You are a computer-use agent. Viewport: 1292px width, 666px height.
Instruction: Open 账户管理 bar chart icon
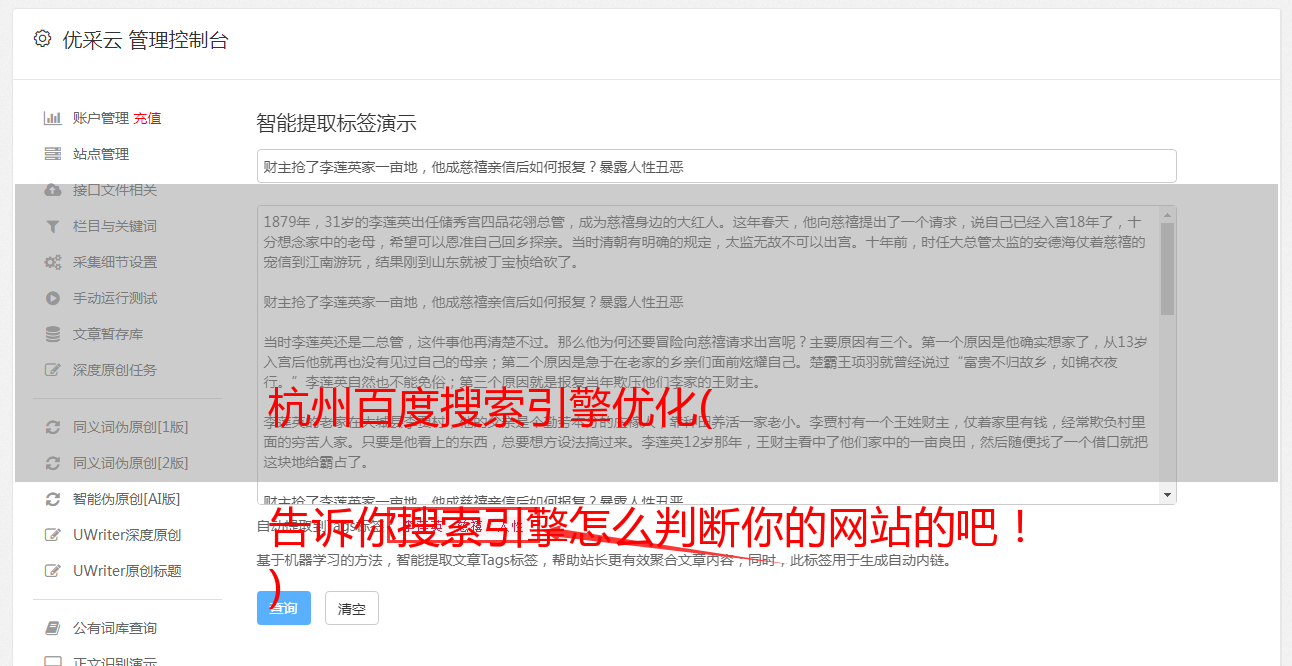53,118
